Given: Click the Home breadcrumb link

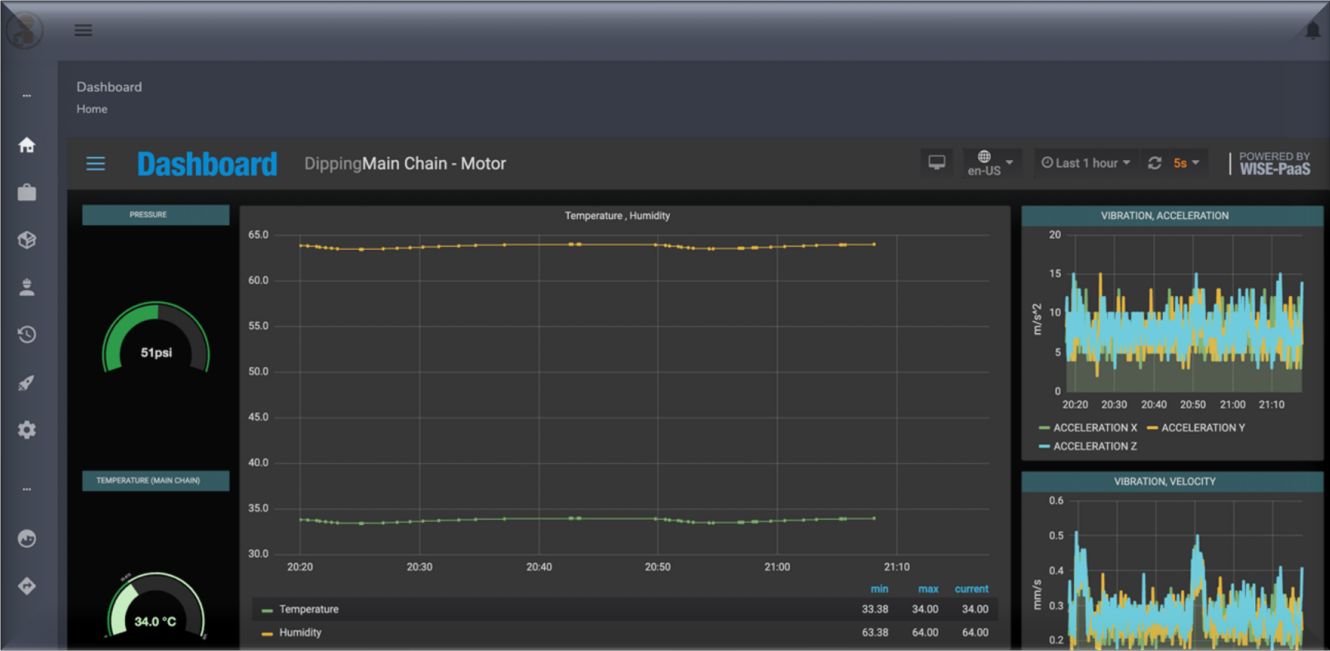Looking at the screenshot, I should (x=92, y=109).
